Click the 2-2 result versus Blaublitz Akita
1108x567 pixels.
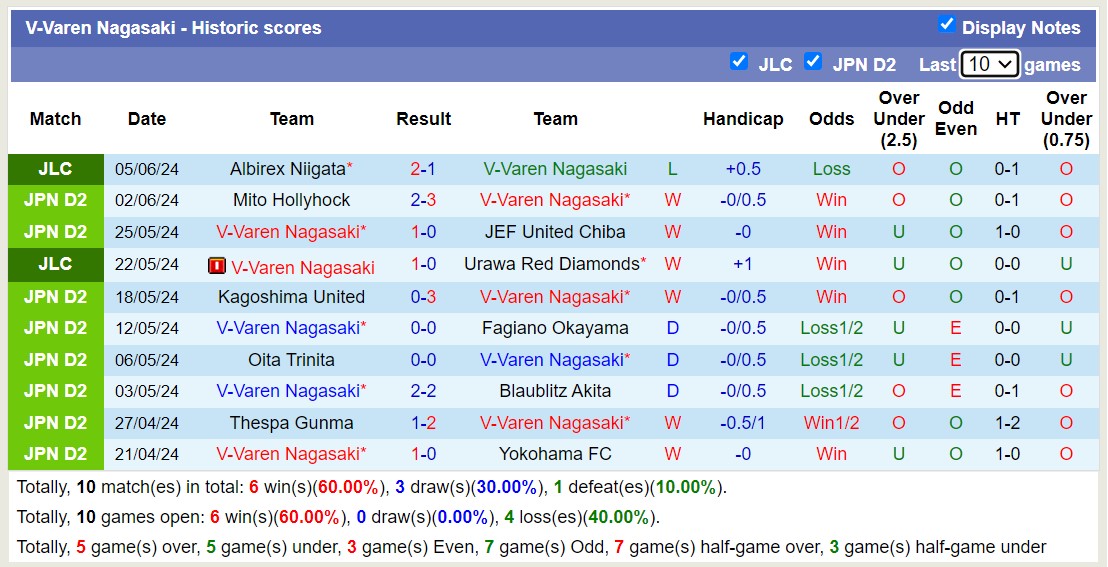click(423, 391)
